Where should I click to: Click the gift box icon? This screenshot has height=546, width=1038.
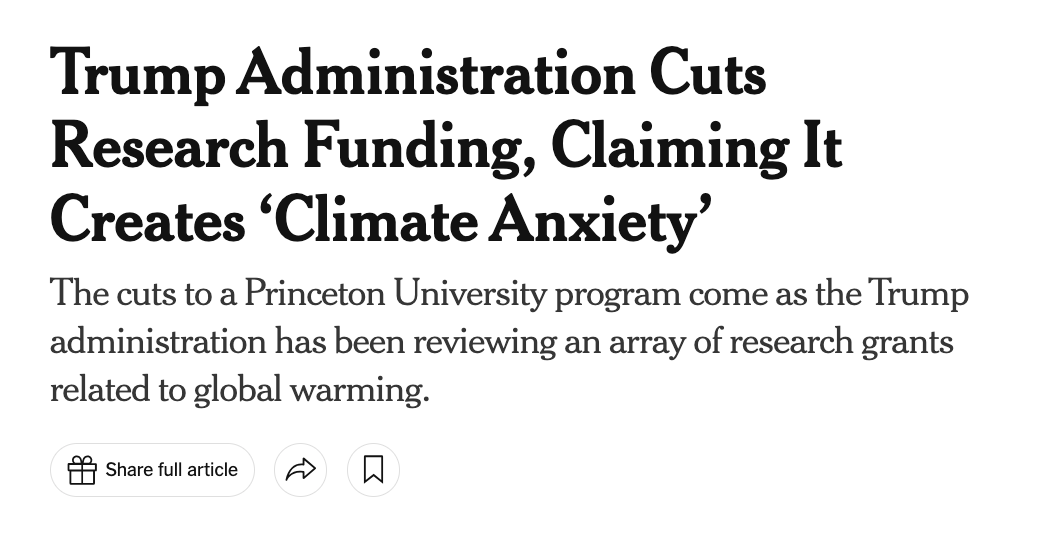82,470
